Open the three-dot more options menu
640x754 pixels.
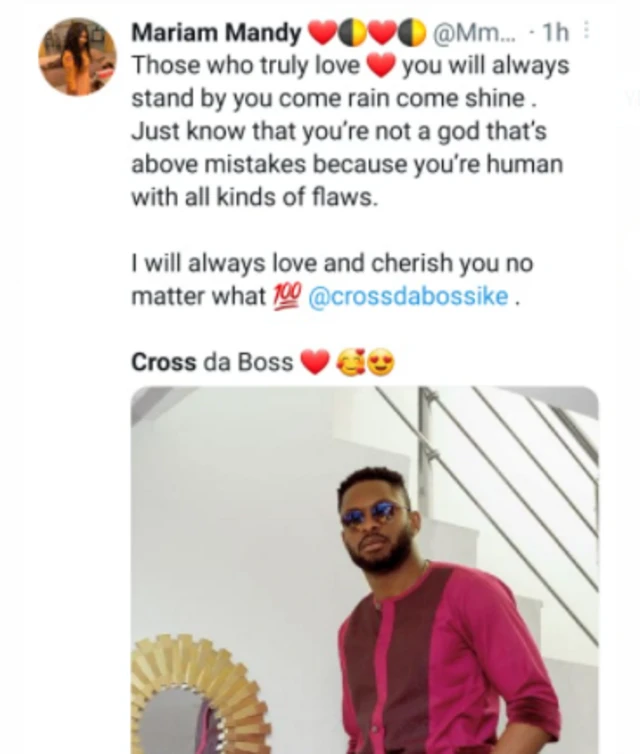586,32
